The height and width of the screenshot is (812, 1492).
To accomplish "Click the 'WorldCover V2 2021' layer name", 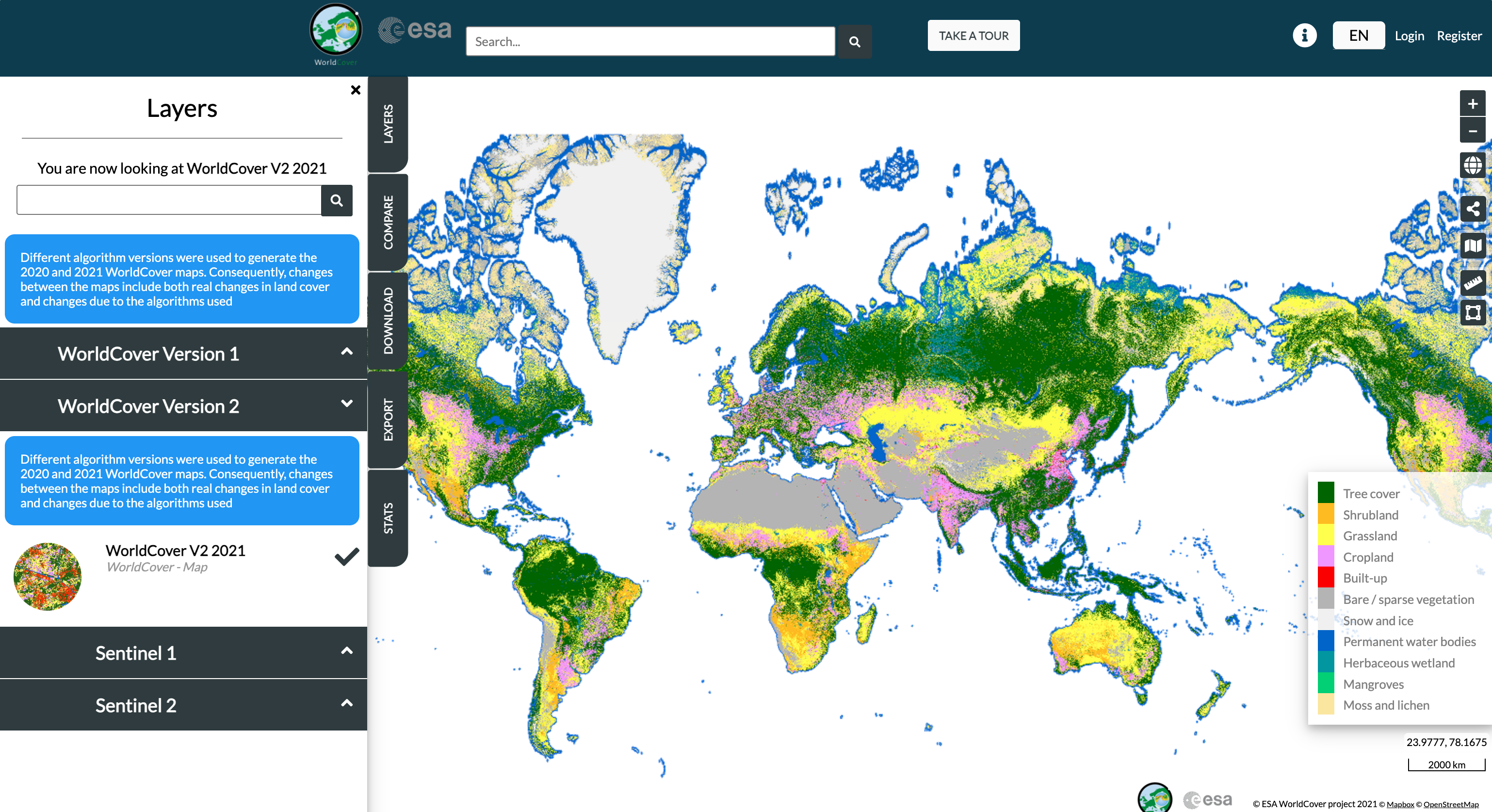I will (x=176, y=550).
